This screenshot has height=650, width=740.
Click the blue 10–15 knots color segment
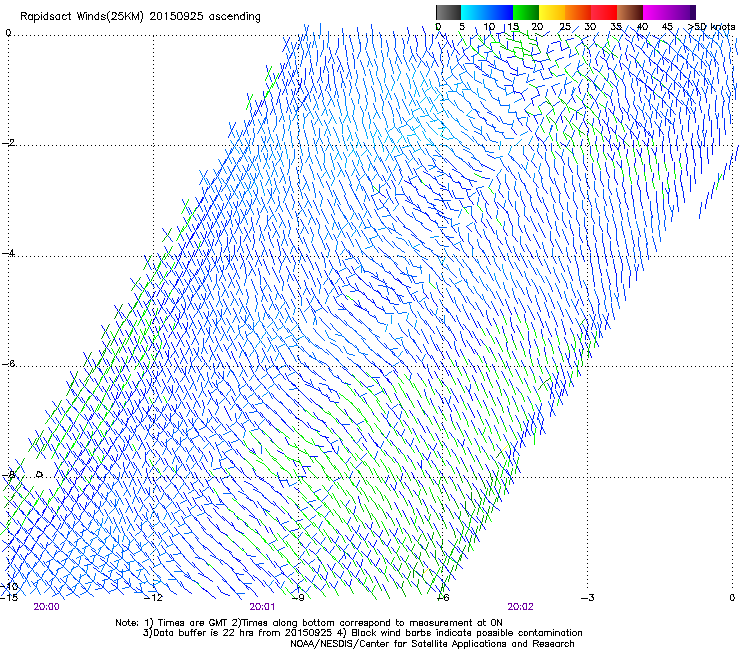click(x=500, y=12)
